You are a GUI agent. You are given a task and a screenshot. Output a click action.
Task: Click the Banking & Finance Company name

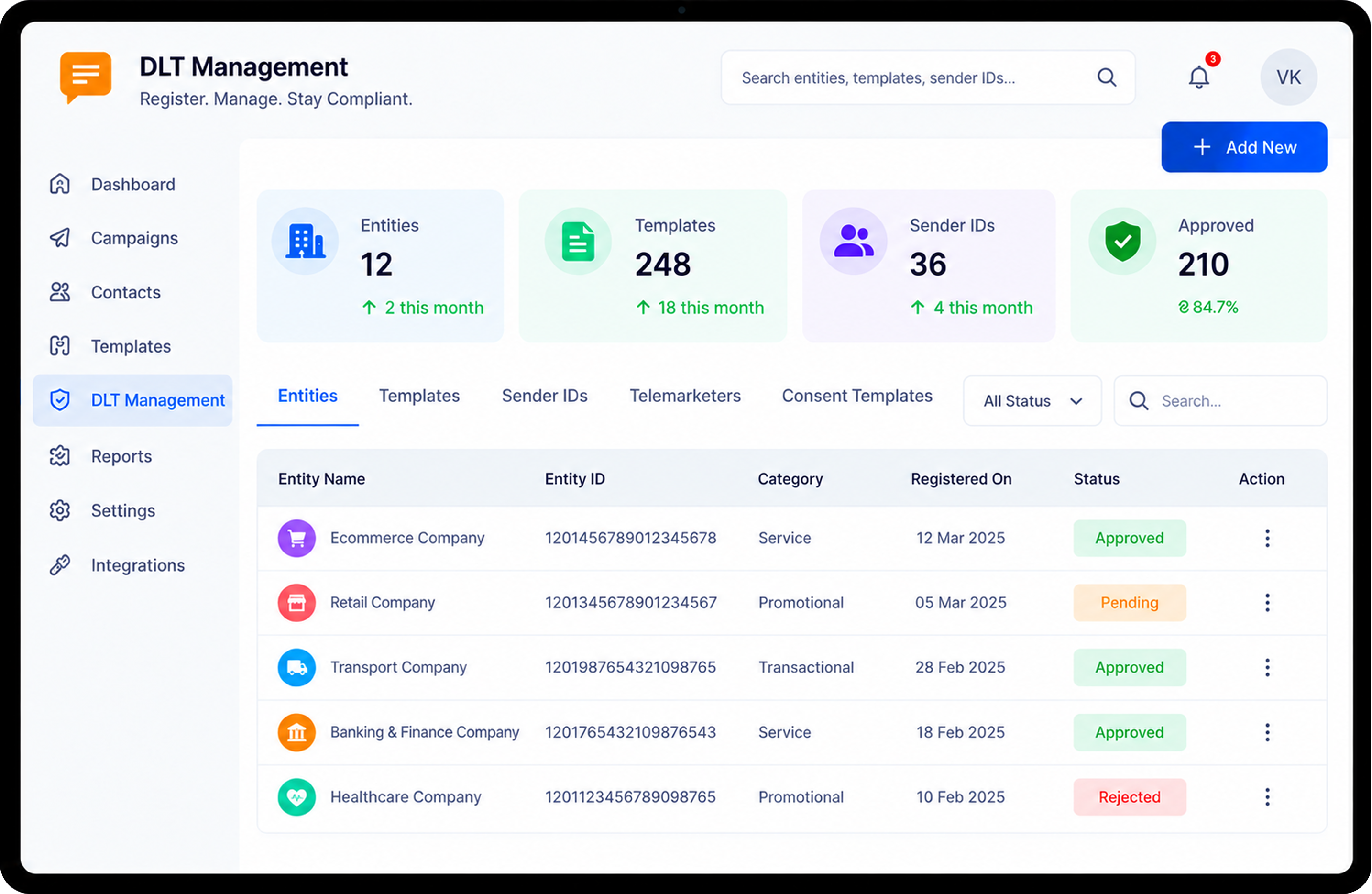point(425,732)
